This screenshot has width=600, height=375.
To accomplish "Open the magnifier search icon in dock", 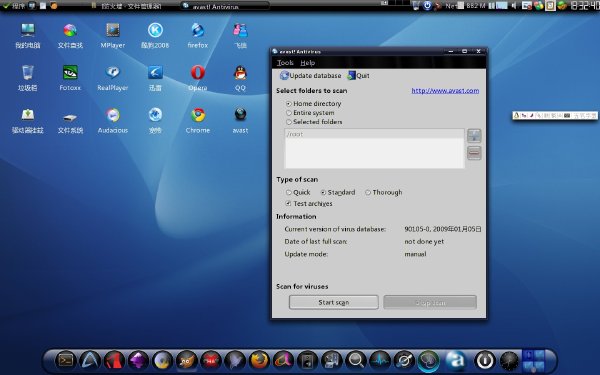I will pos(356,360).
